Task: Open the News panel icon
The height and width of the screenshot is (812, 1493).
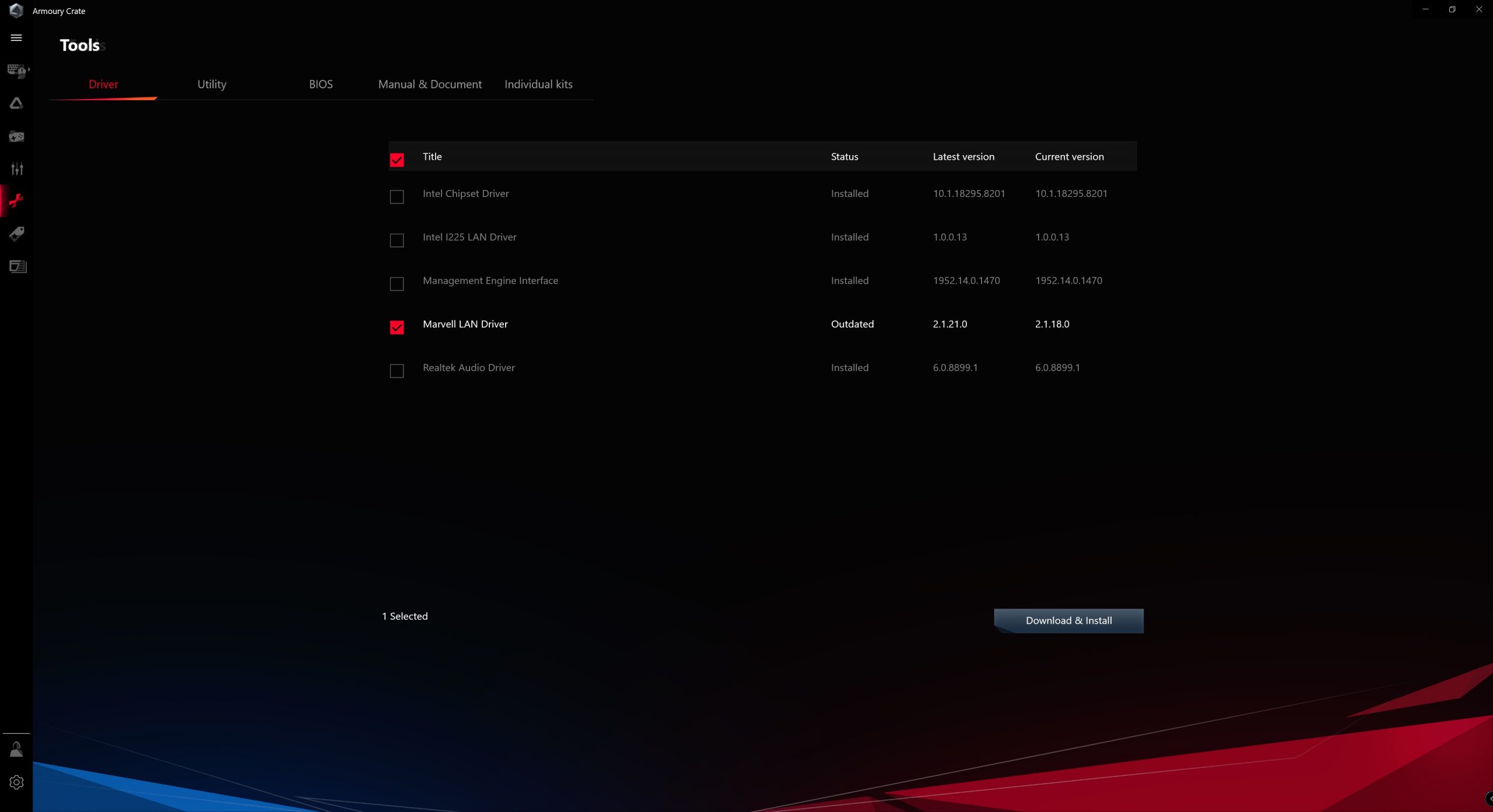Action: 17,267
